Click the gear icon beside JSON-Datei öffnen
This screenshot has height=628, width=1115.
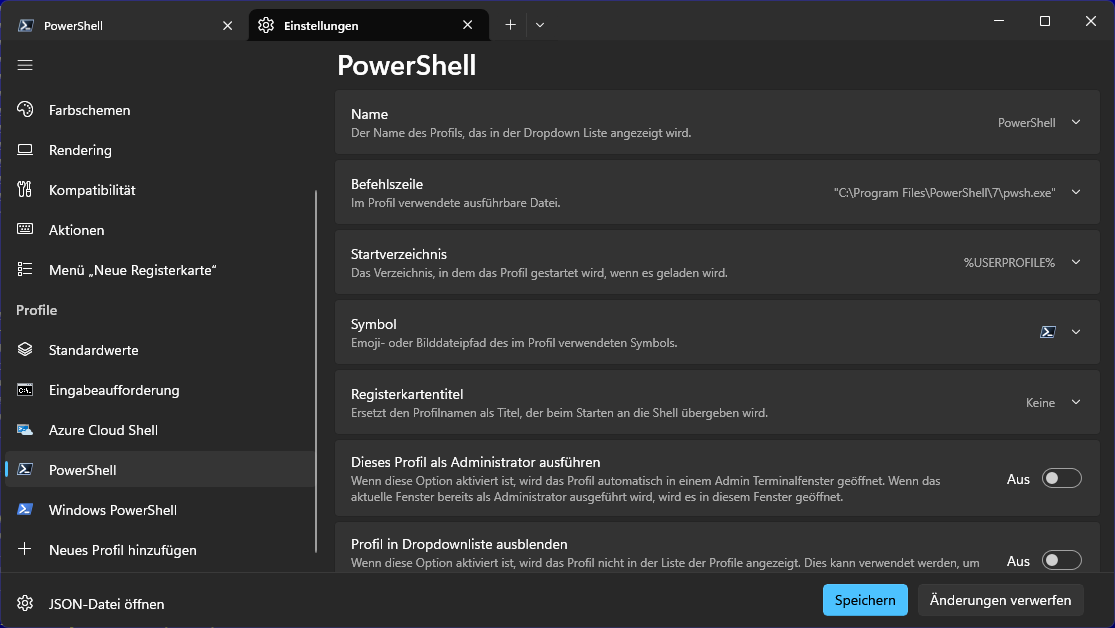coord(25,603)
